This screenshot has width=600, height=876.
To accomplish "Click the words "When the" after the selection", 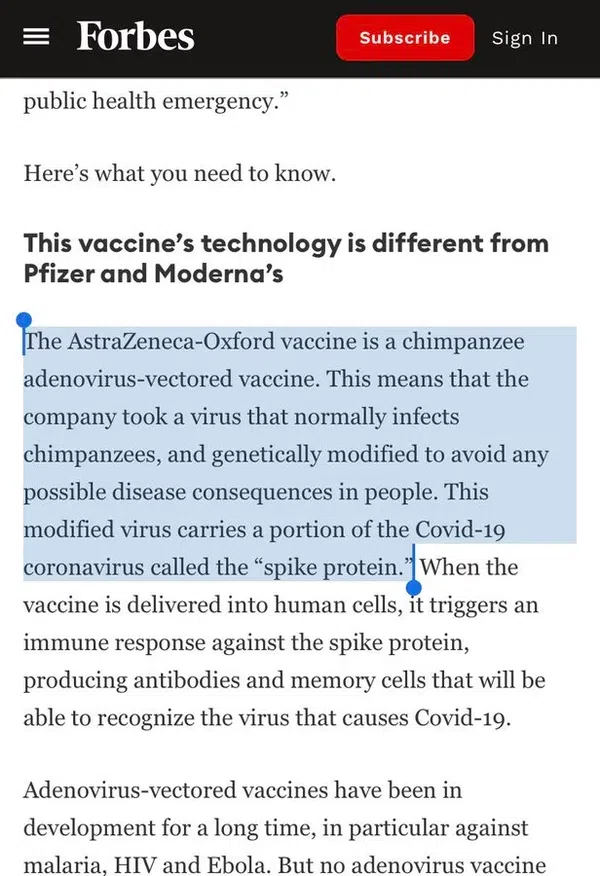I will pos(469,567).
